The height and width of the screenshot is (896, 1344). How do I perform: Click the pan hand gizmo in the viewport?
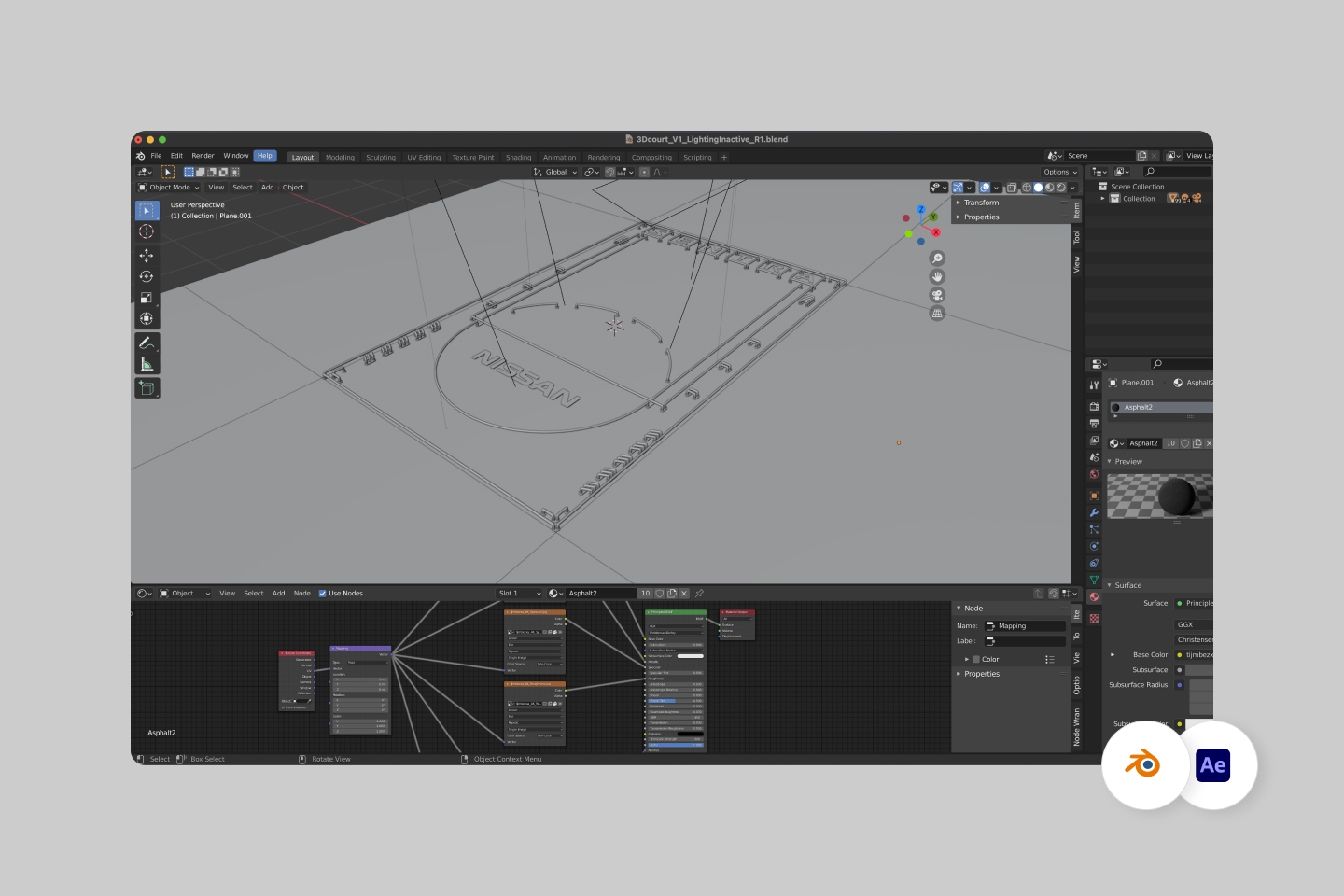click(x=937, y=276)
